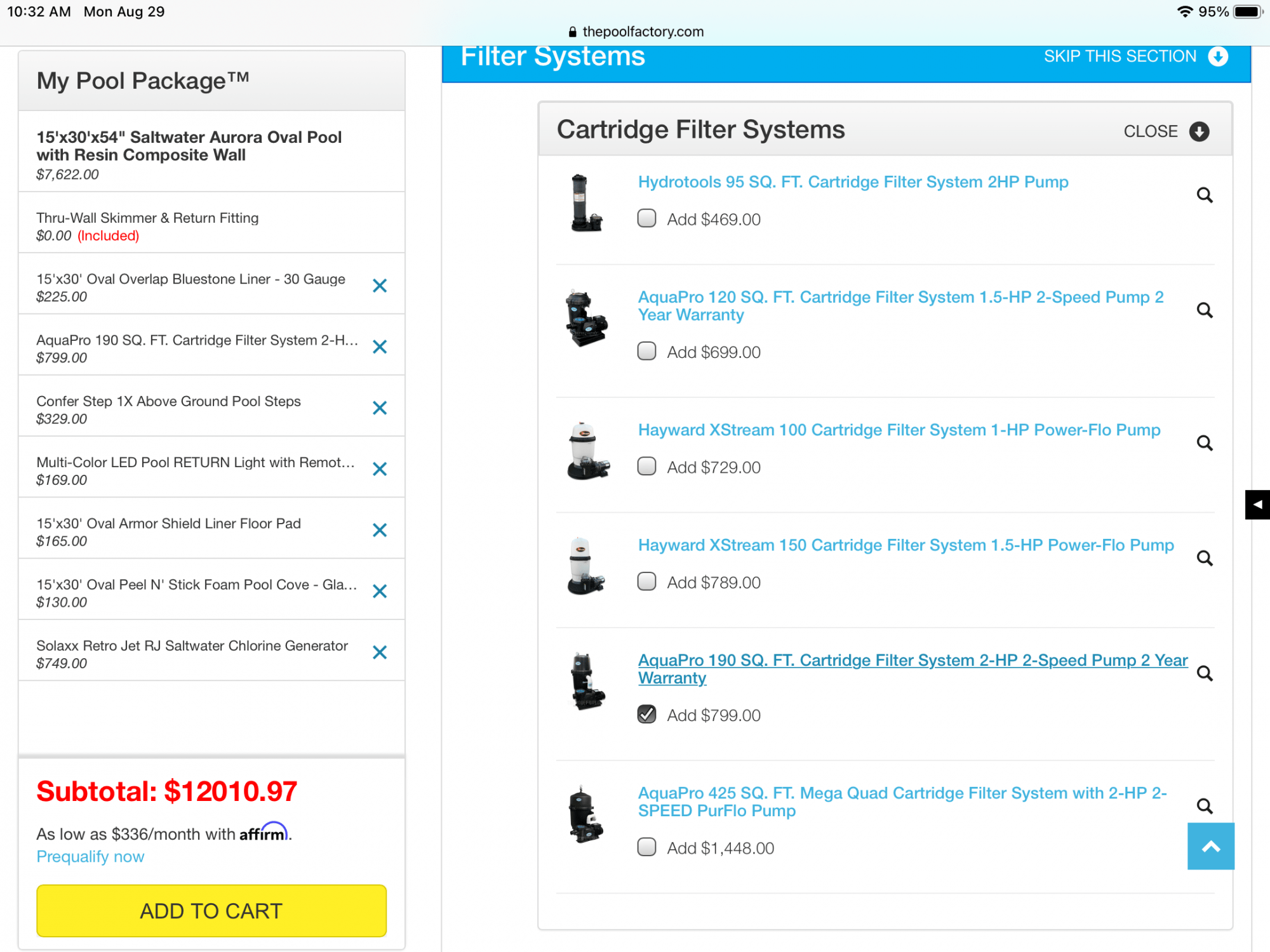
Task: View Hydrotools 95 filter product thumbnail
Action: pos(585,203)
